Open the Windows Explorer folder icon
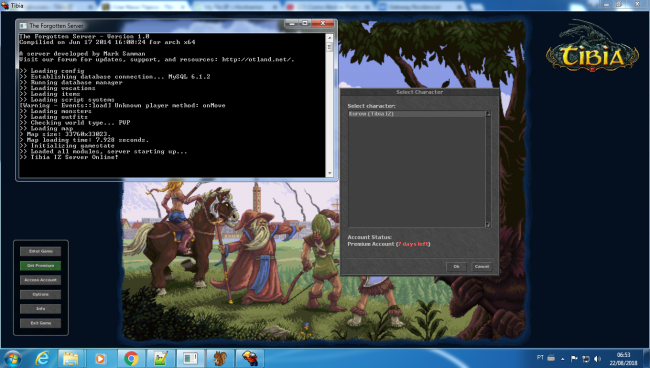Screen dimensions: 650x368 point(70,358)
